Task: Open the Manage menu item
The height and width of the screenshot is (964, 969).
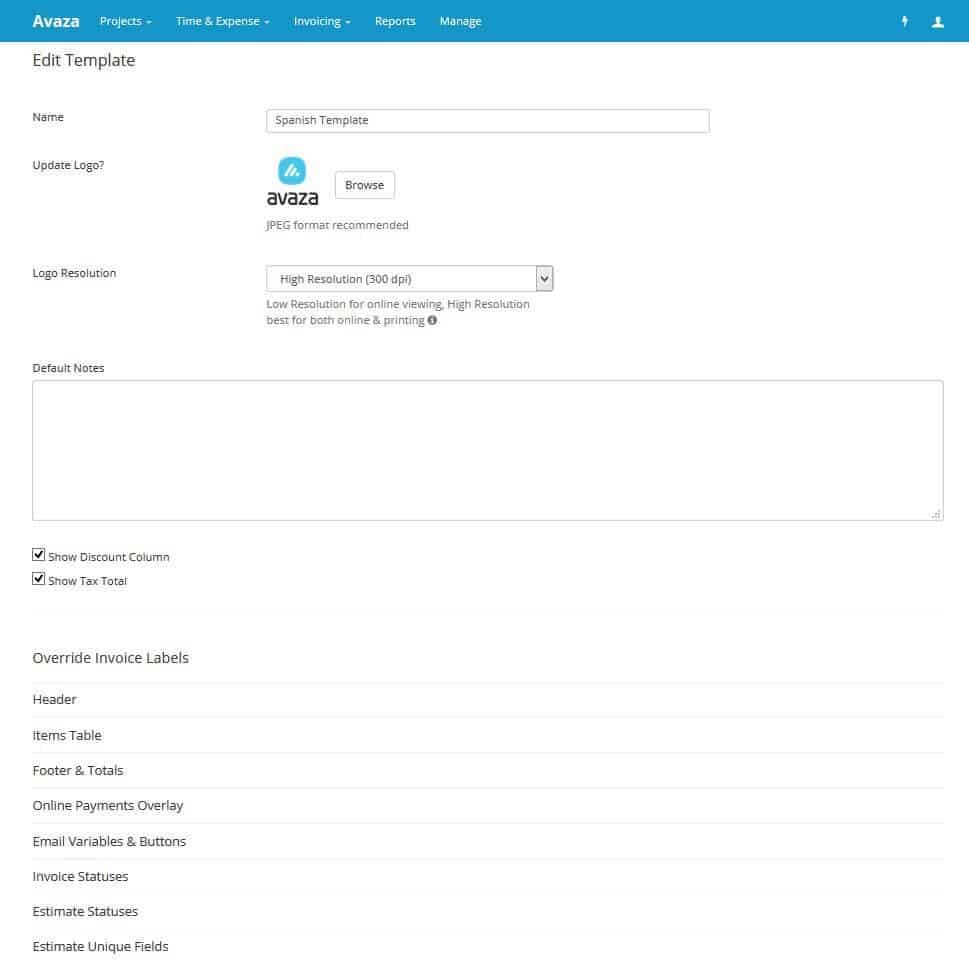Action: (x=460, y=21)
